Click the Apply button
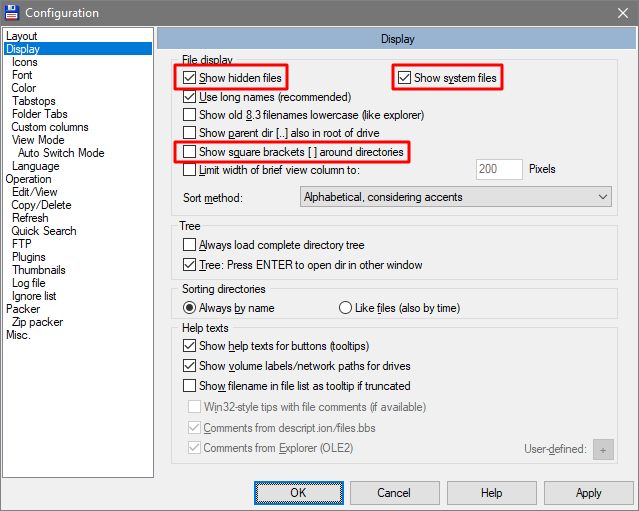639x511 pixels. click(x=588, y=493)
